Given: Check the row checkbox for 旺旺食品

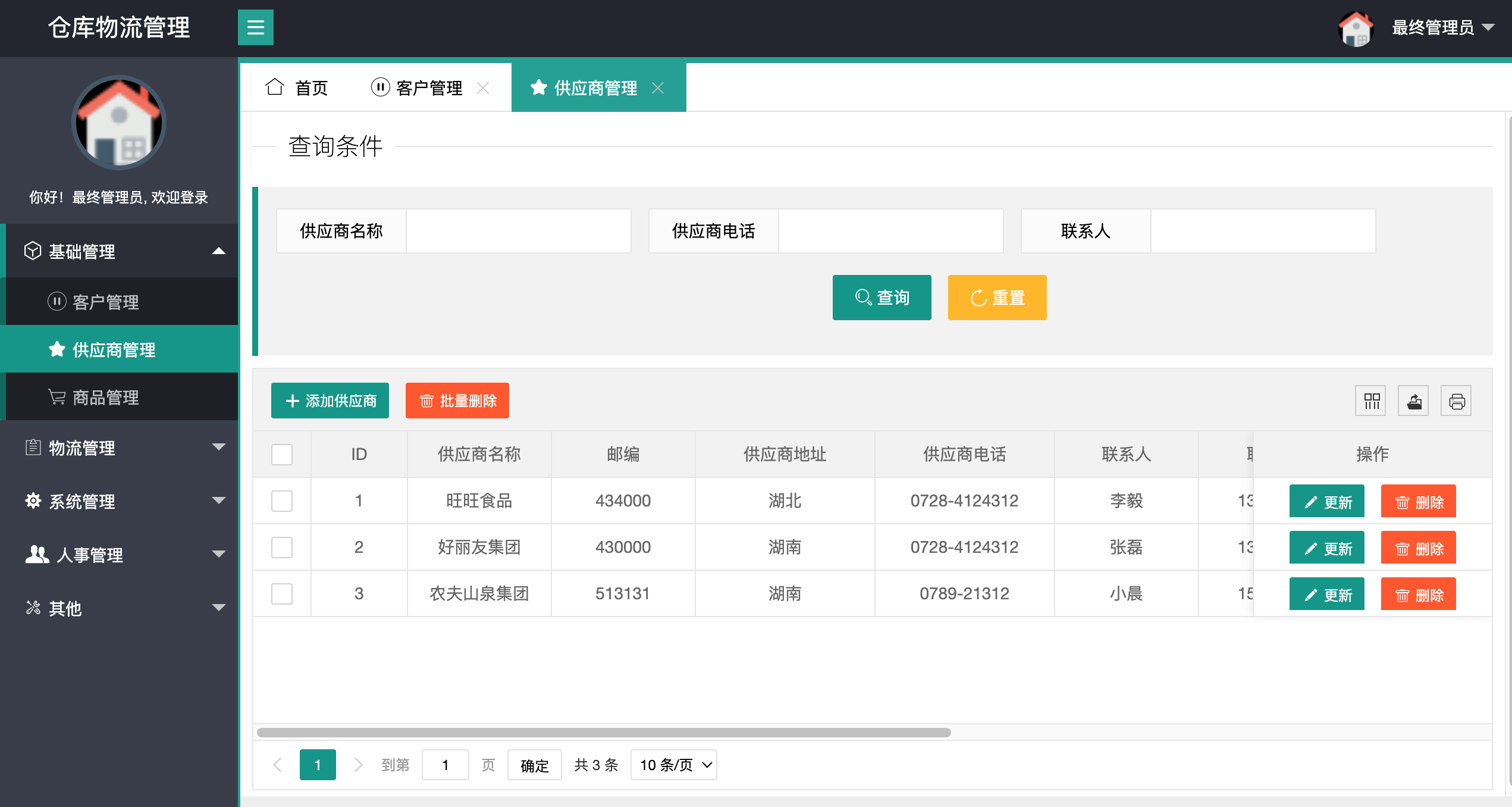Looking at the screenshot, I should 282,501.
